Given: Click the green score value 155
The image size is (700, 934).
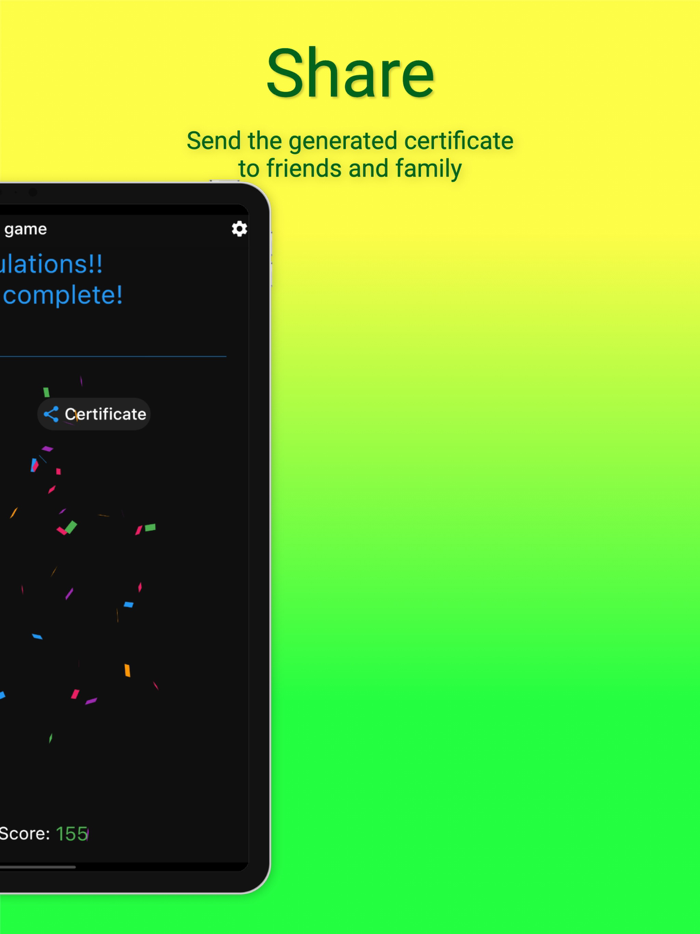Looking at the screenshot, I should [72, 834].
